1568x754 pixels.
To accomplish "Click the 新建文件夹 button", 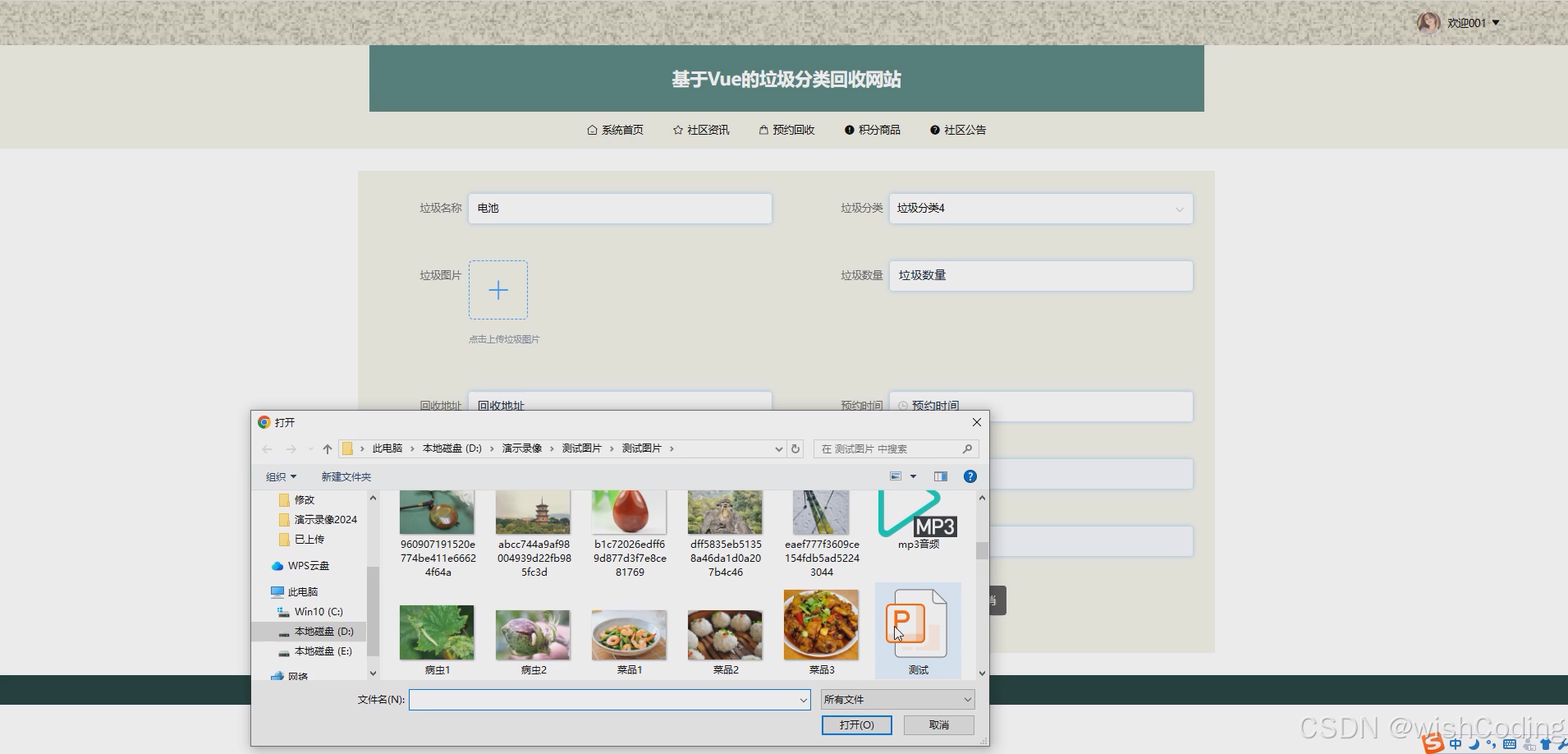I will [346, 476].
